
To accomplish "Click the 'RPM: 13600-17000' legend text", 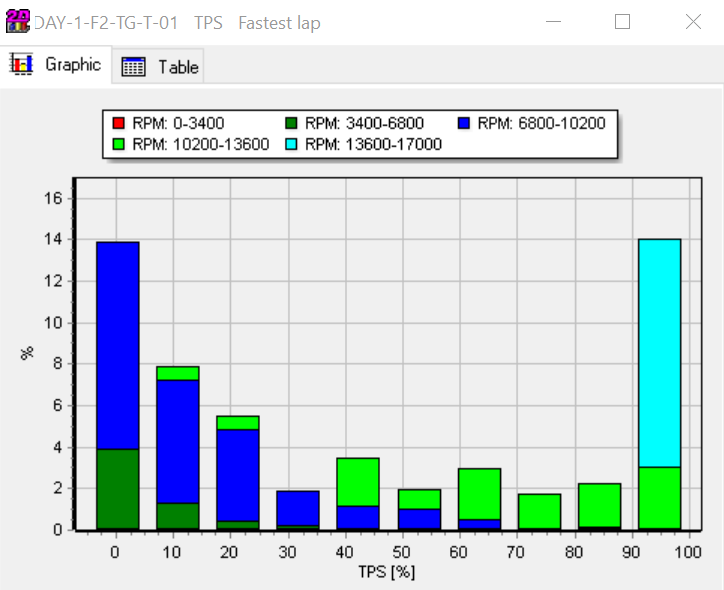I will (373, 144).
